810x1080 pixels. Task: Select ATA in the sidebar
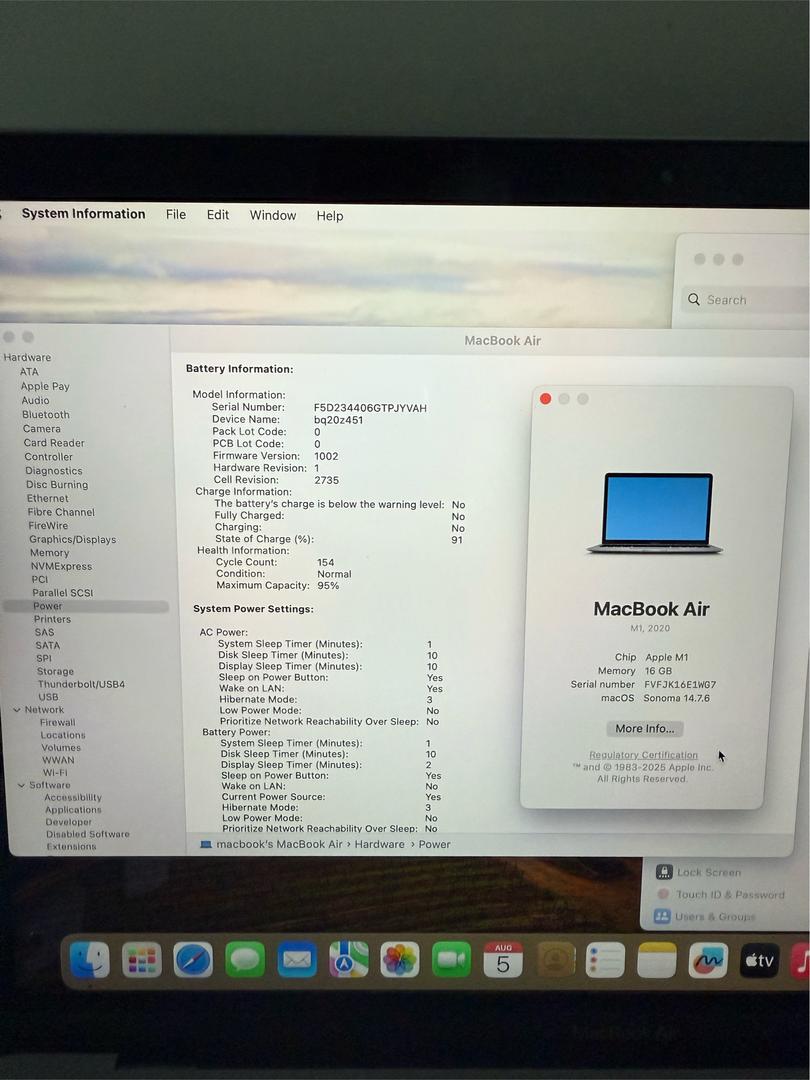click(29, 372)
